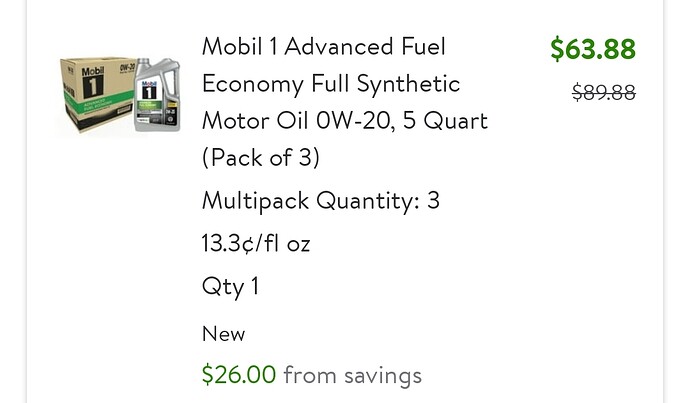Viewport: 690px width, 403px height.
Task: Open the "Mobil 1 Advanced Fuel" title line
Action: click(324, 47)
